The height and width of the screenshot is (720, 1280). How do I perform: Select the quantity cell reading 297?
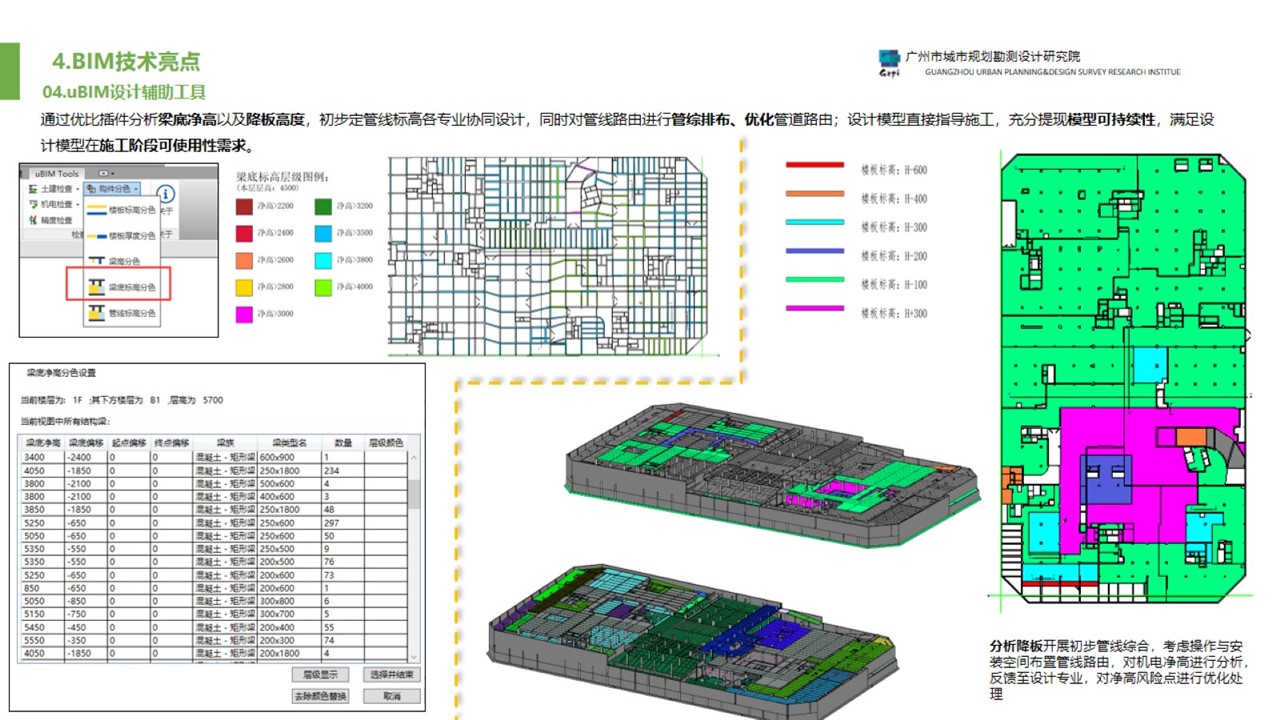tap(343, 523)
